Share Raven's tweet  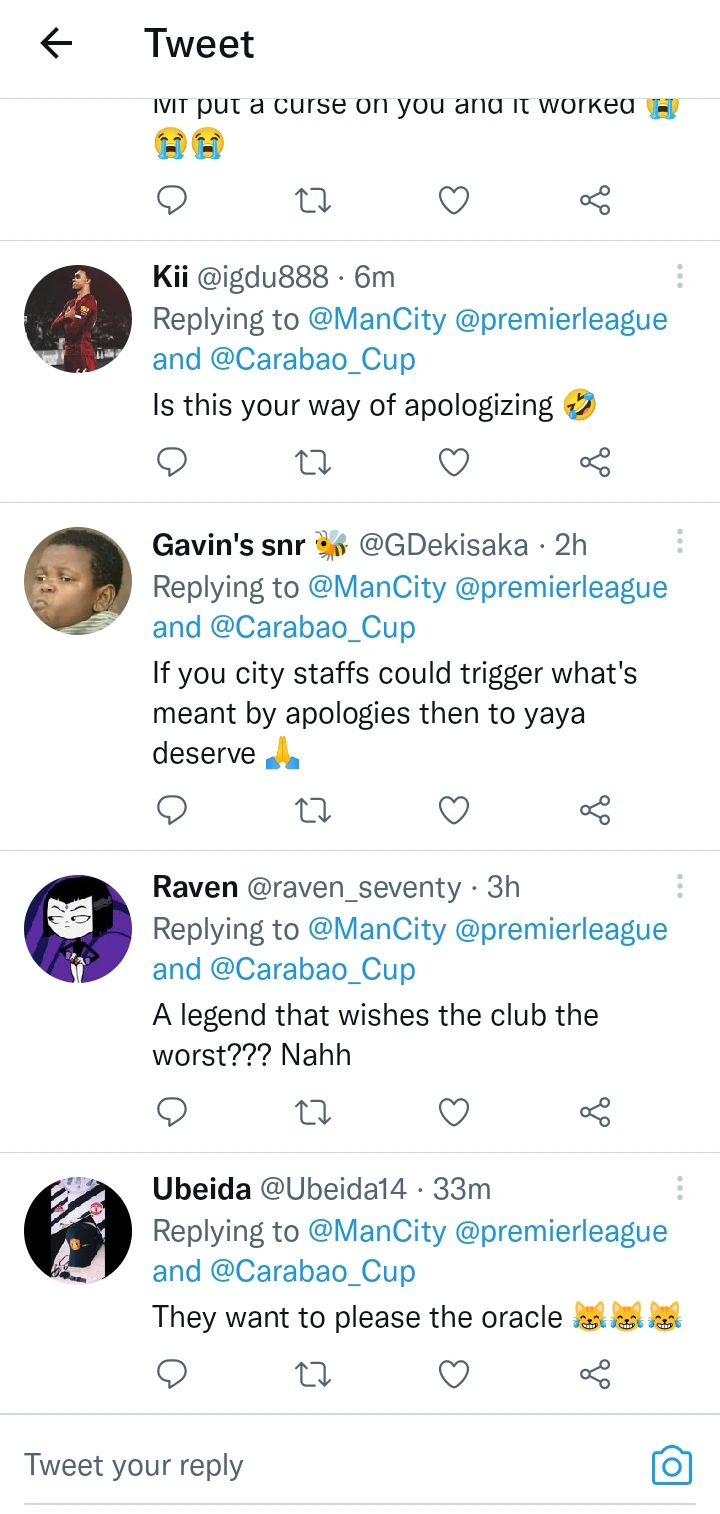[595, 1112]
